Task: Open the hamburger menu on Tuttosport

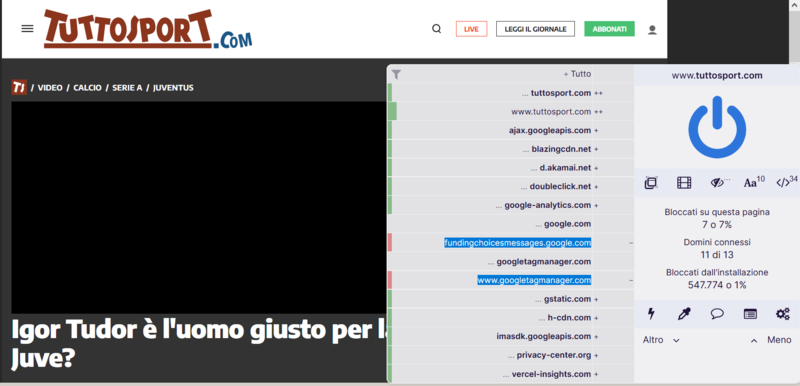Action: pos(27,29)
